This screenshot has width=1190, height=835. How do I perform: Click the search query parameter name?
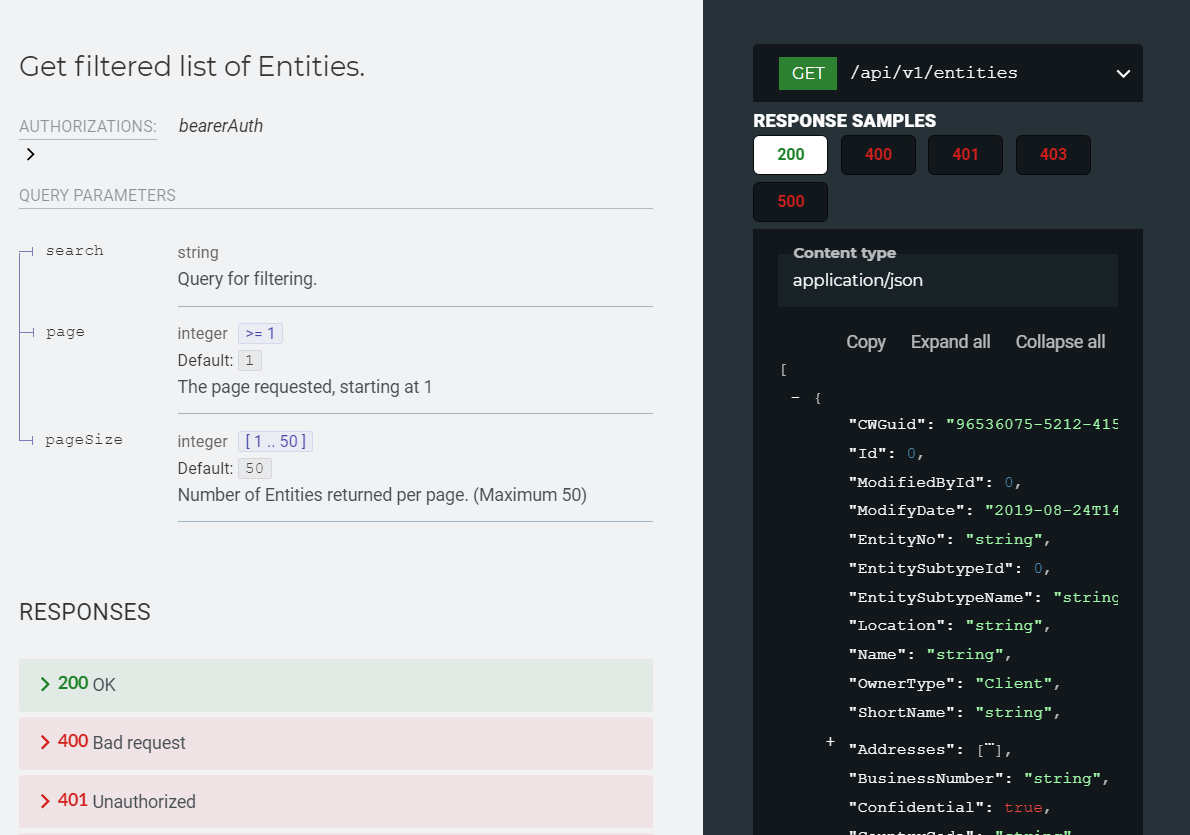(74, 251)
